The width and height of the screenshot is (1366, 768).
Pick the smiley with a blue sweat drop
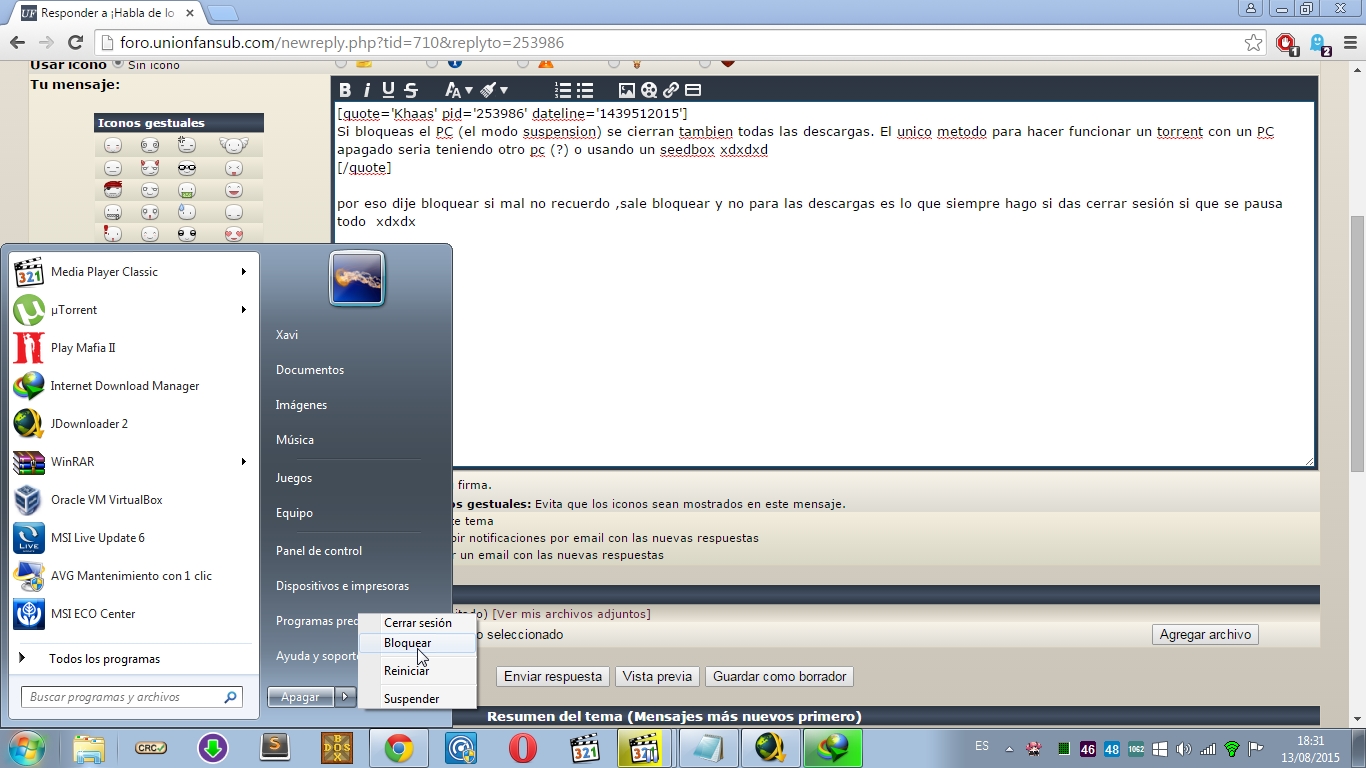(x=187, y=212)
